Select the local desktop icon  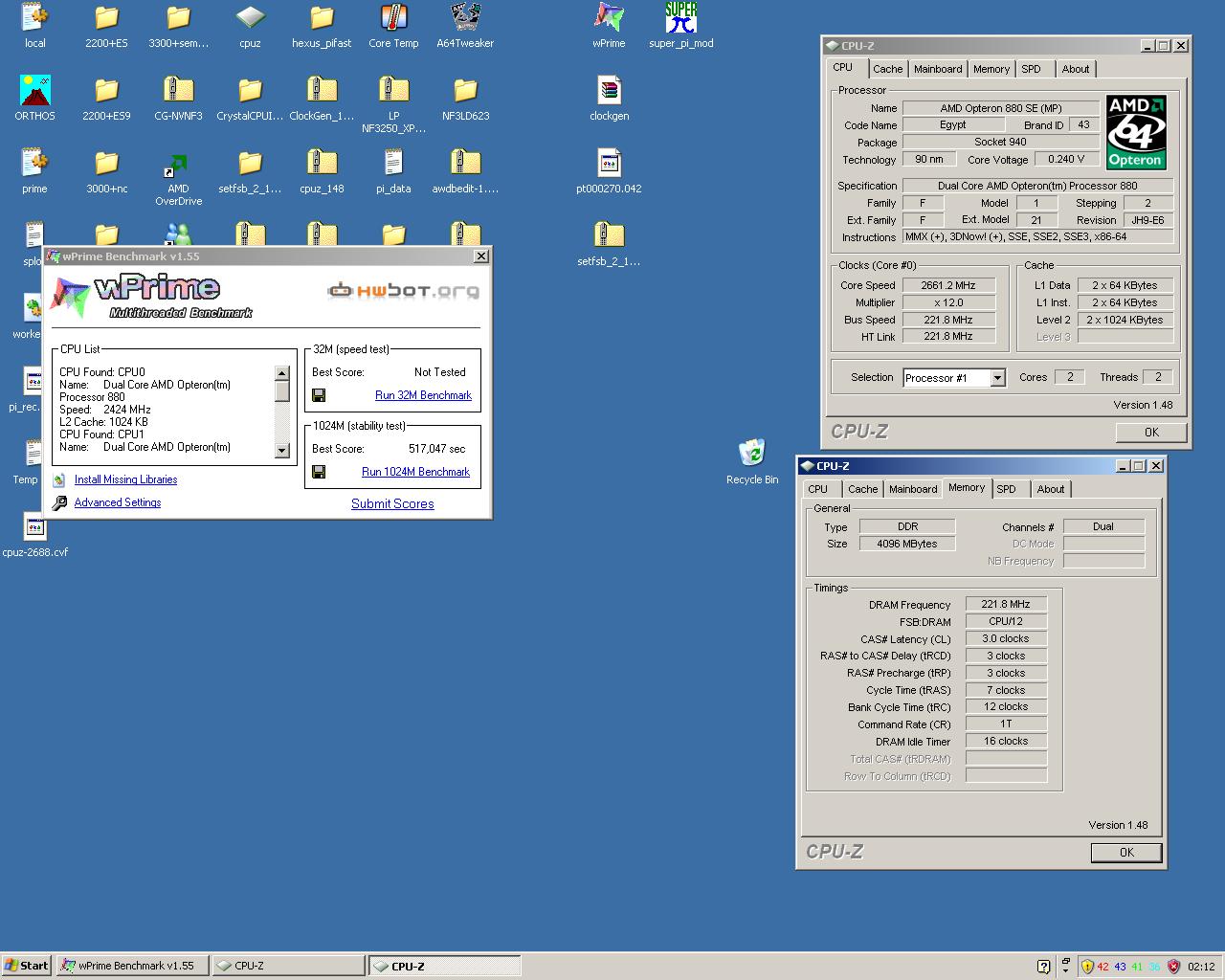point(34,26)
